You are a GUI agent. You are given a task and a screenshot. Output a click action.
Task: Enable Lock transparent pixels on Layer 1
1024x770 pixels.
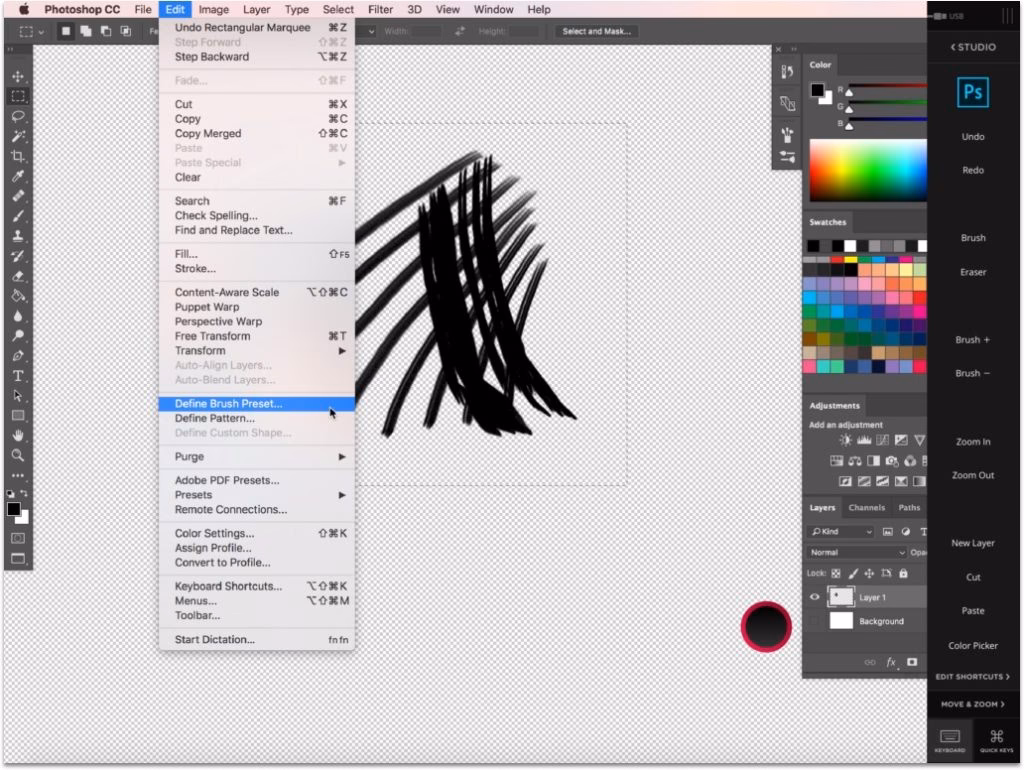click(x=836, y=573)
